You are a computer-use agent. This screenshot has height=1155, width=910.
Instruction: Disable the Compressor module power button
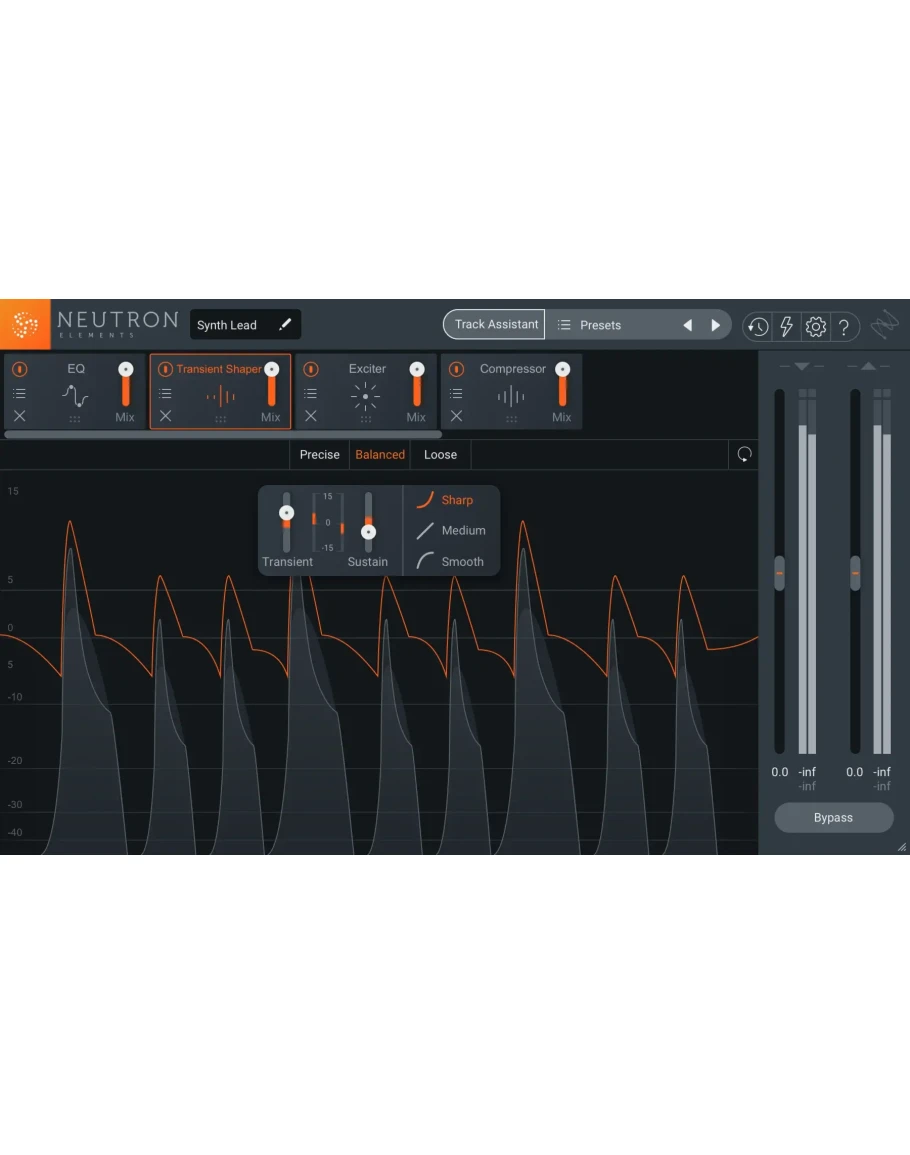[x=456, y=369]
